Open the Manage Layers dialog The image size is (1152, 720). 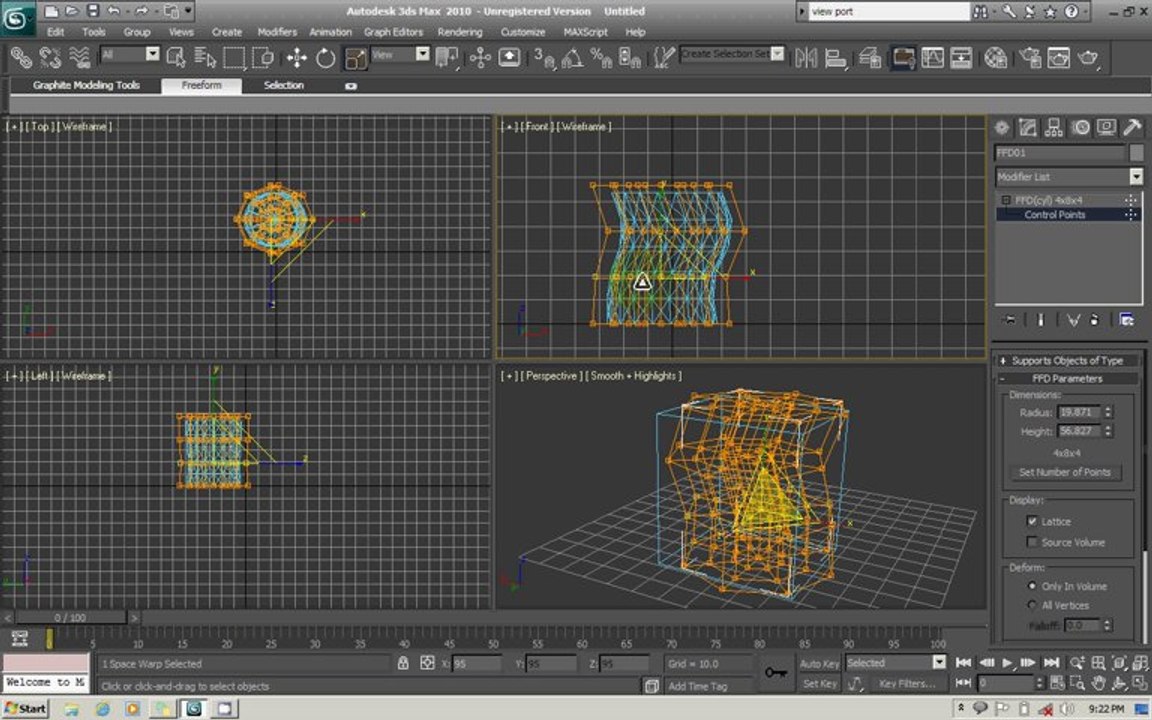(870, 57)
